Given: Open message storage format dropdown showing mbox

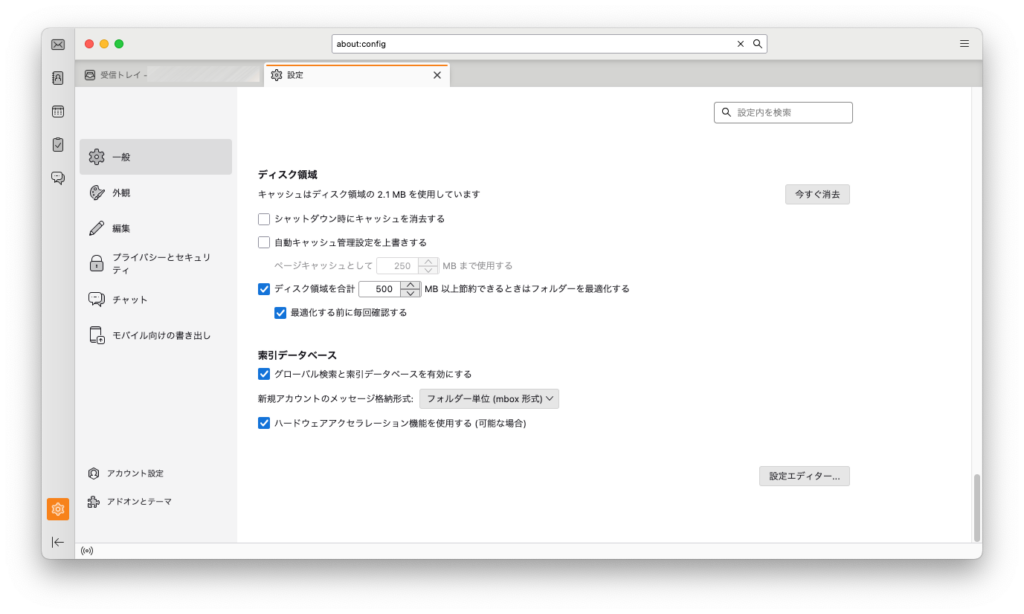Looking at the screenshot, I should [x=489, y=398].
